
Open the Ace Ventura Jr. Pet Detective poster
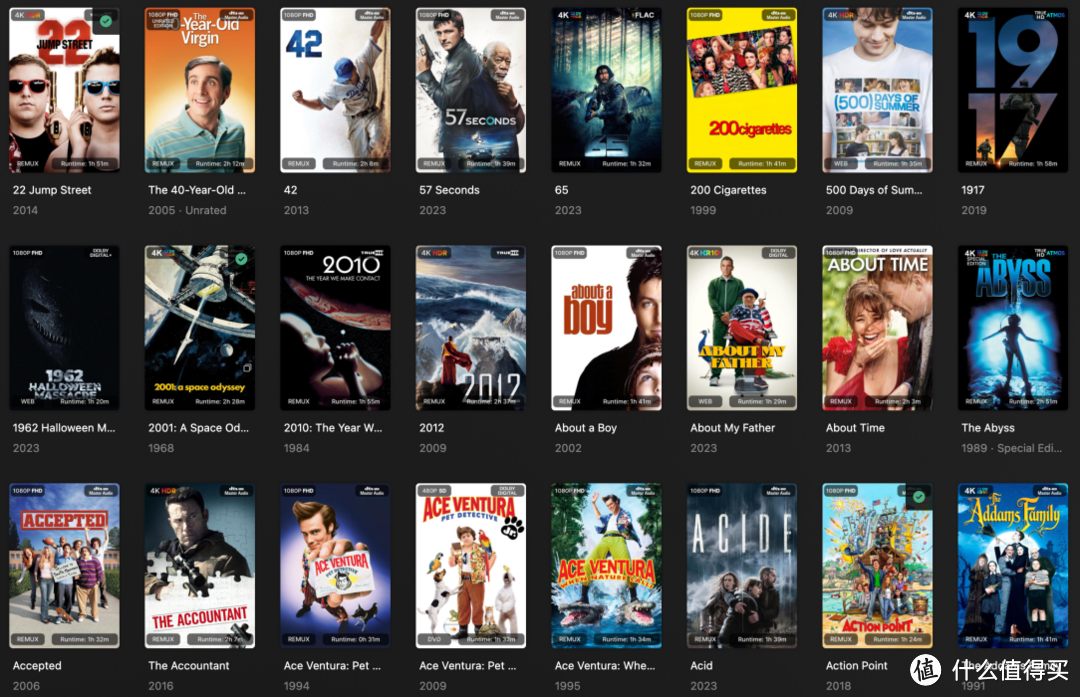(x=471, y=565)
